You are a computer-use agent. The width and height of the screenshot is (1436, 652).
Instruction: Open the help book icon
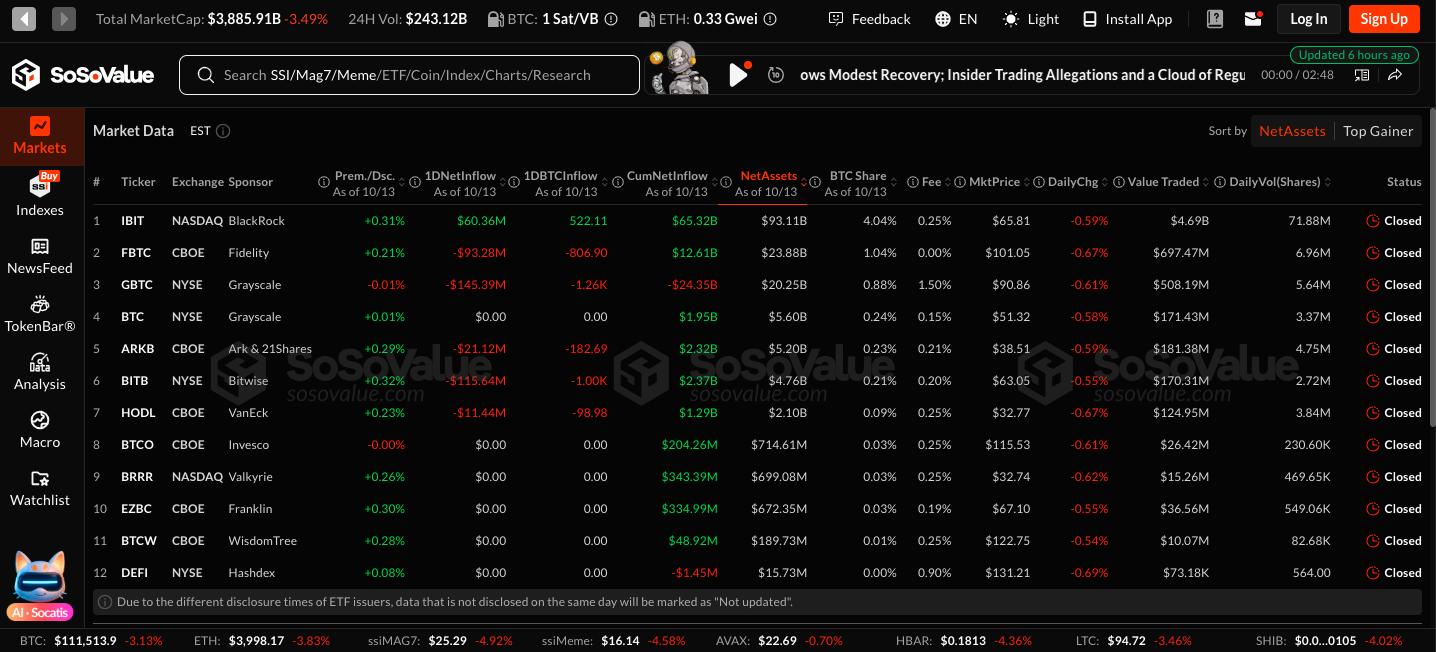click(1215, 19)
